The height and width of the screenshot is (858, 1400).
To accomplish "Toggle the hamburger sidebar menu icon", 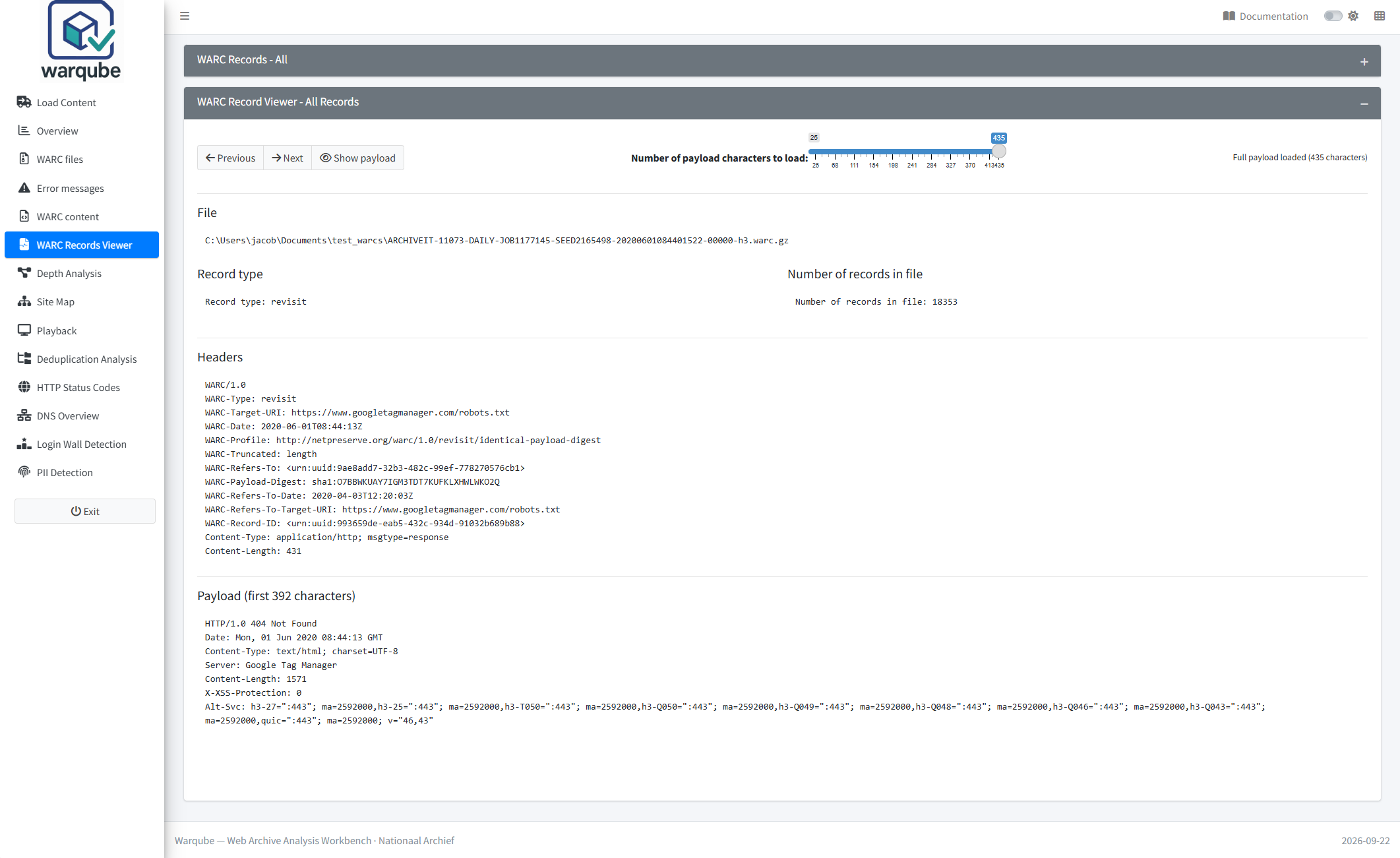I will (x=185, y=16).
